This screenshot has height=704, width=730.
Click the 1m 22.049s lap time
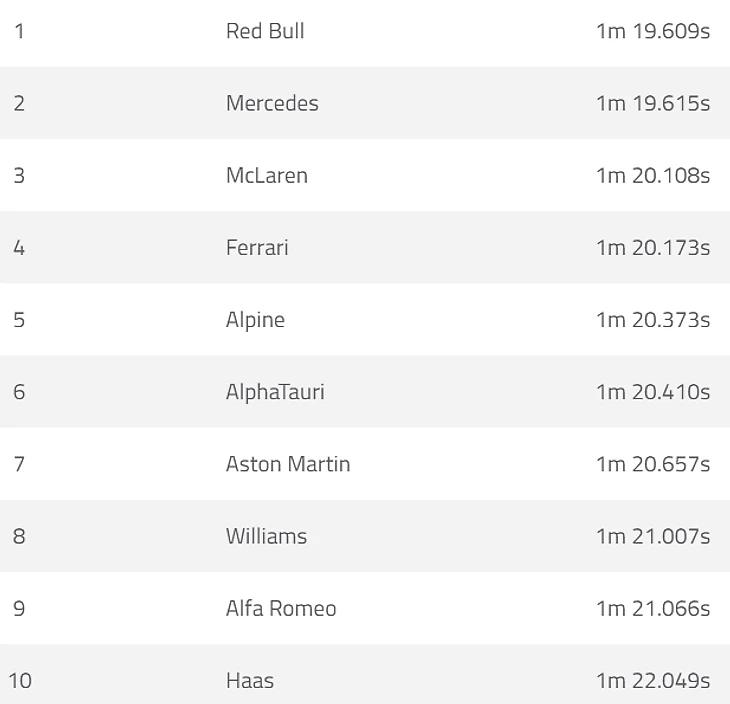[x=653, y=681]
